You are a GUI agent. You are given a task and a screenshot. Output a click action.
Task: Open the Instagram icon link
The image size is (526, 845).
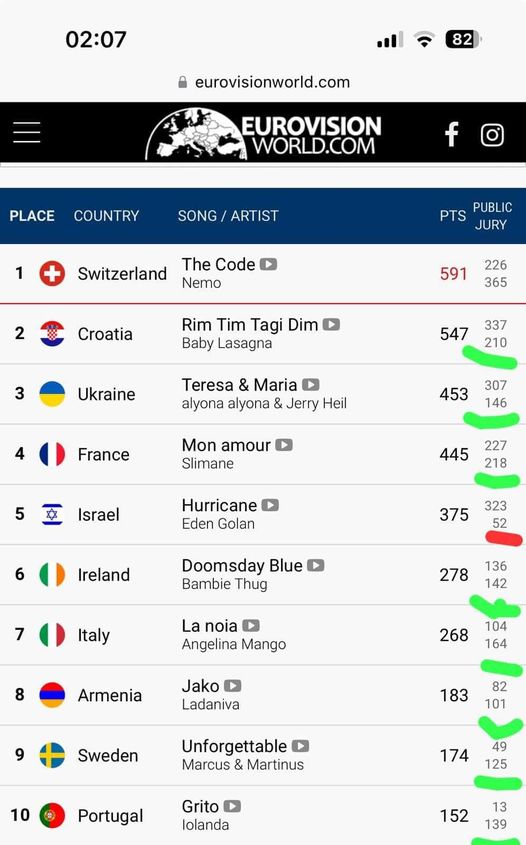(x=492, y=135)
